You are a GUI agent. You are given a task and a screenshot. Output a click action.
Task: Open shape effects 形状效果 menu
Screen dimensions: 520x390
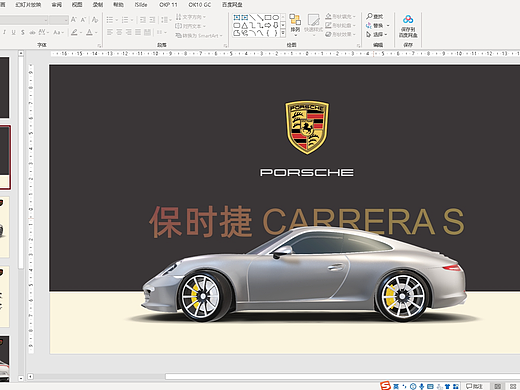340,34
